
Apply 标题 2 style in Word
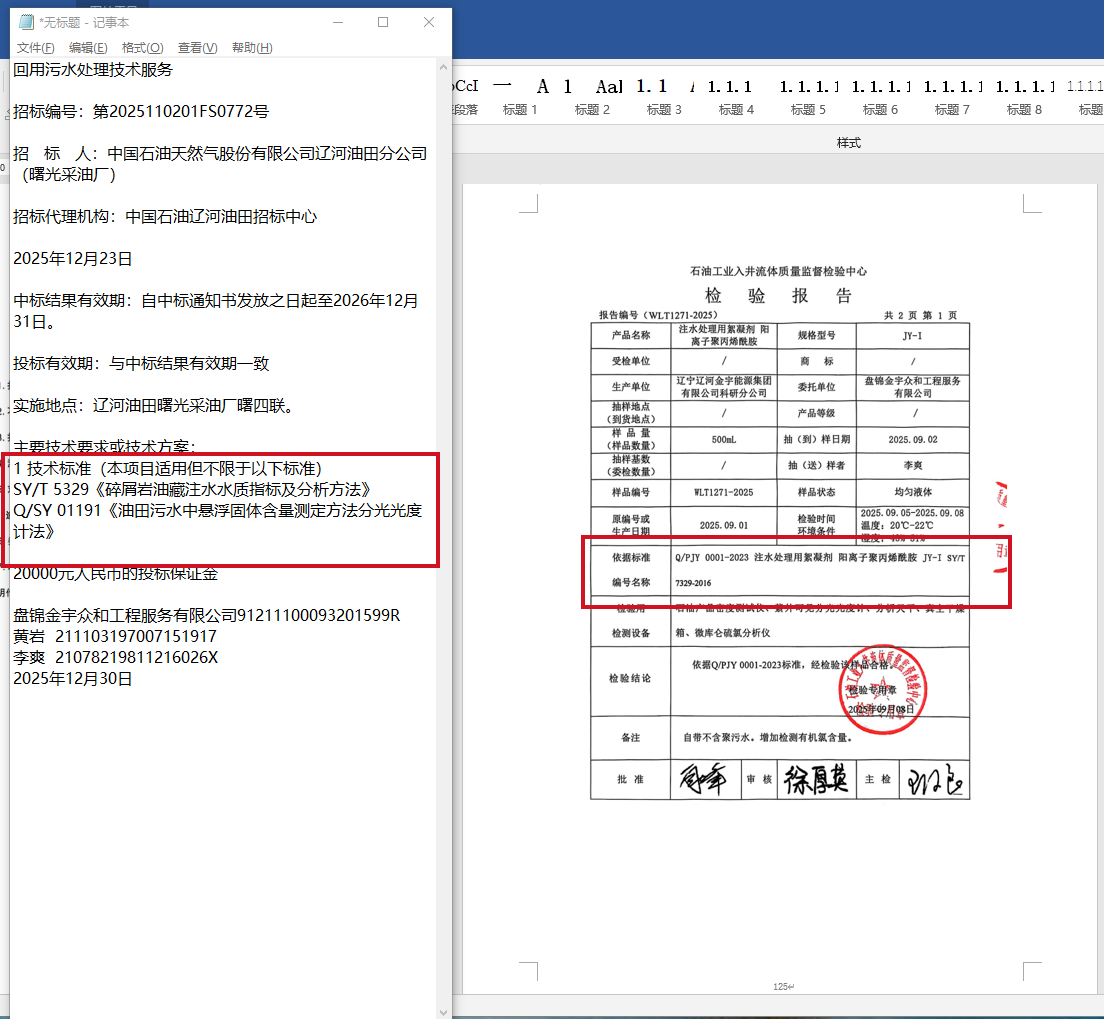click(x=592, y=97)
